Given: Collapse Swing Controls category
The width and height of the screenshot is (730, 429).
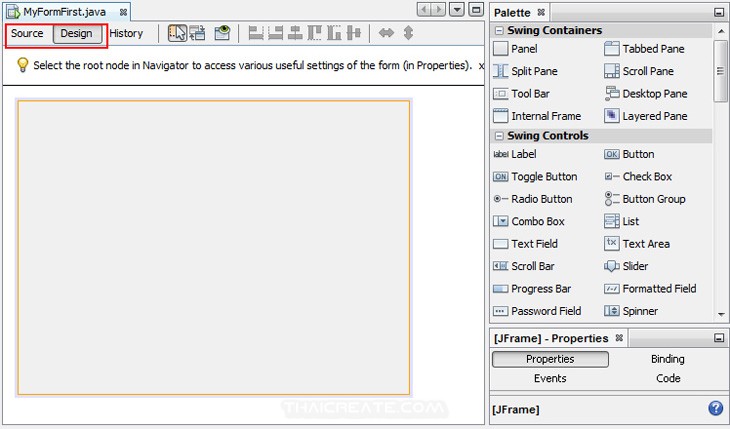Looking at the screenshot, I should [x=499, y=136].
